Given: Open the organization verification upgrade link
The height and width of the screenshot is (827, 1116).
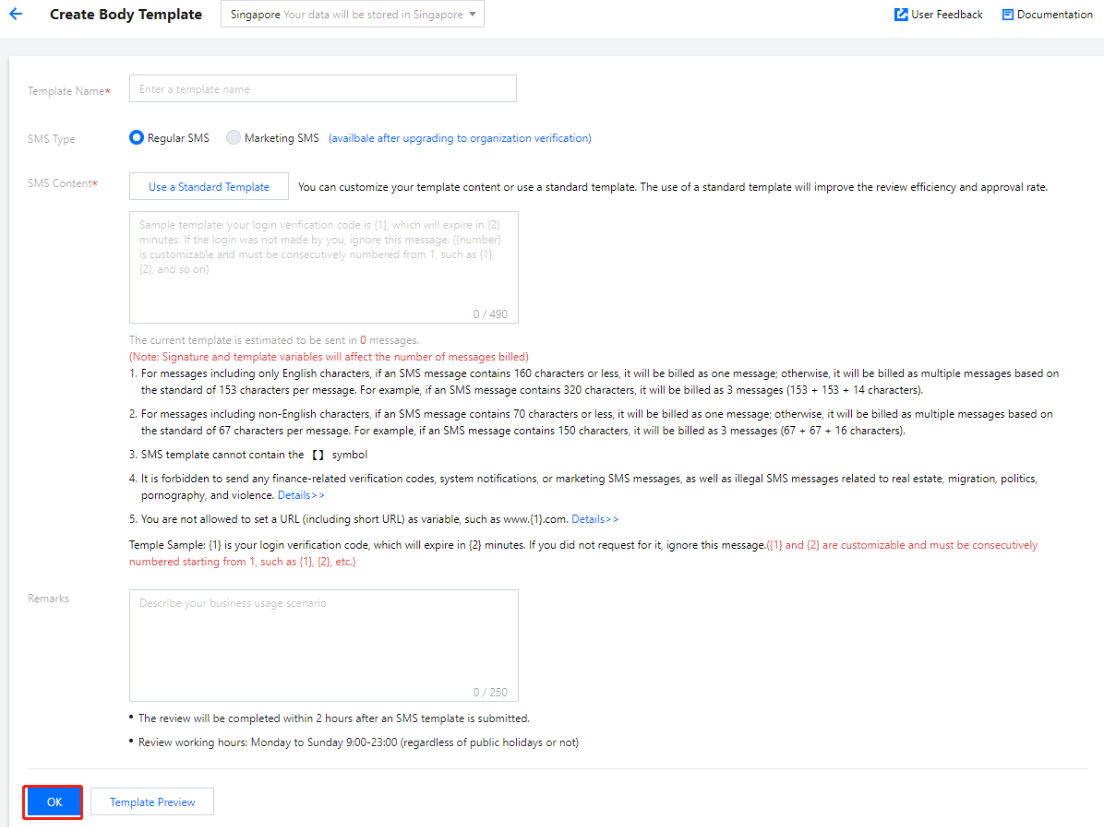Looking at the screenshot, I should point(460,138).
